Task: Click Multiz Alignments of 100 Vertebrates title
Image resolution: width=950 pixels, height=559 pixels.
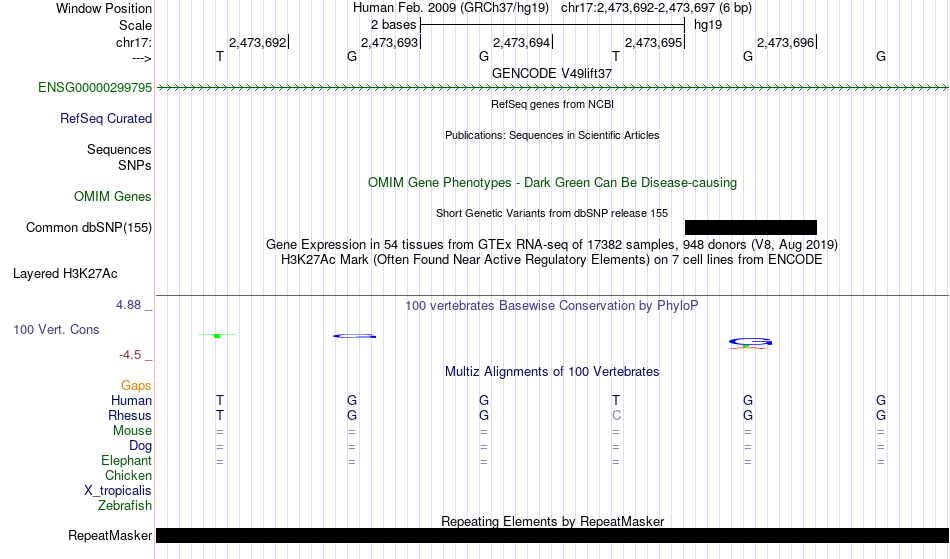Action: 552,371
